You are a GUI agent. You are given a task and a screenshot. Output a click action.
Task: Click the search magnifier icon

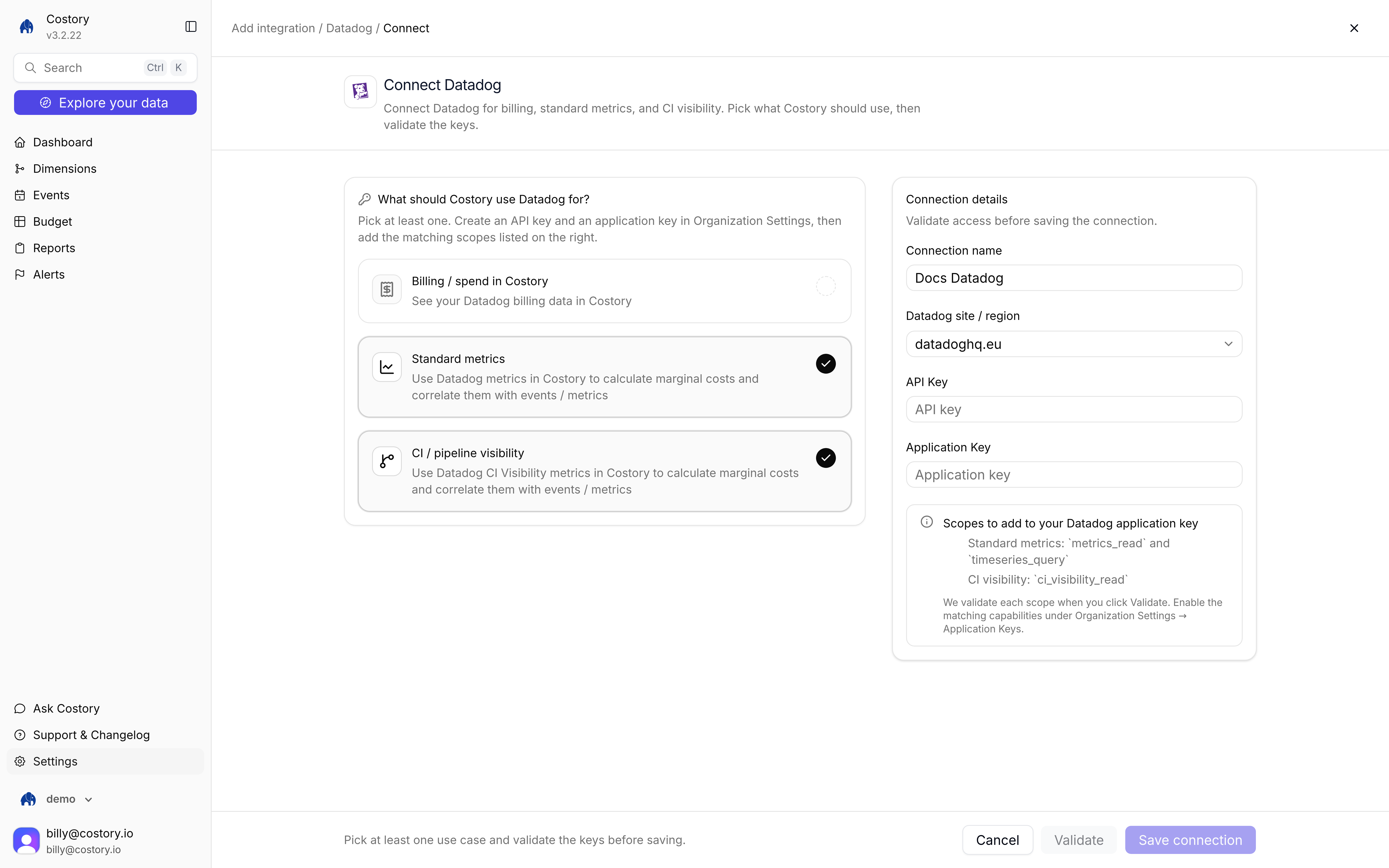[x=30, y=68]
